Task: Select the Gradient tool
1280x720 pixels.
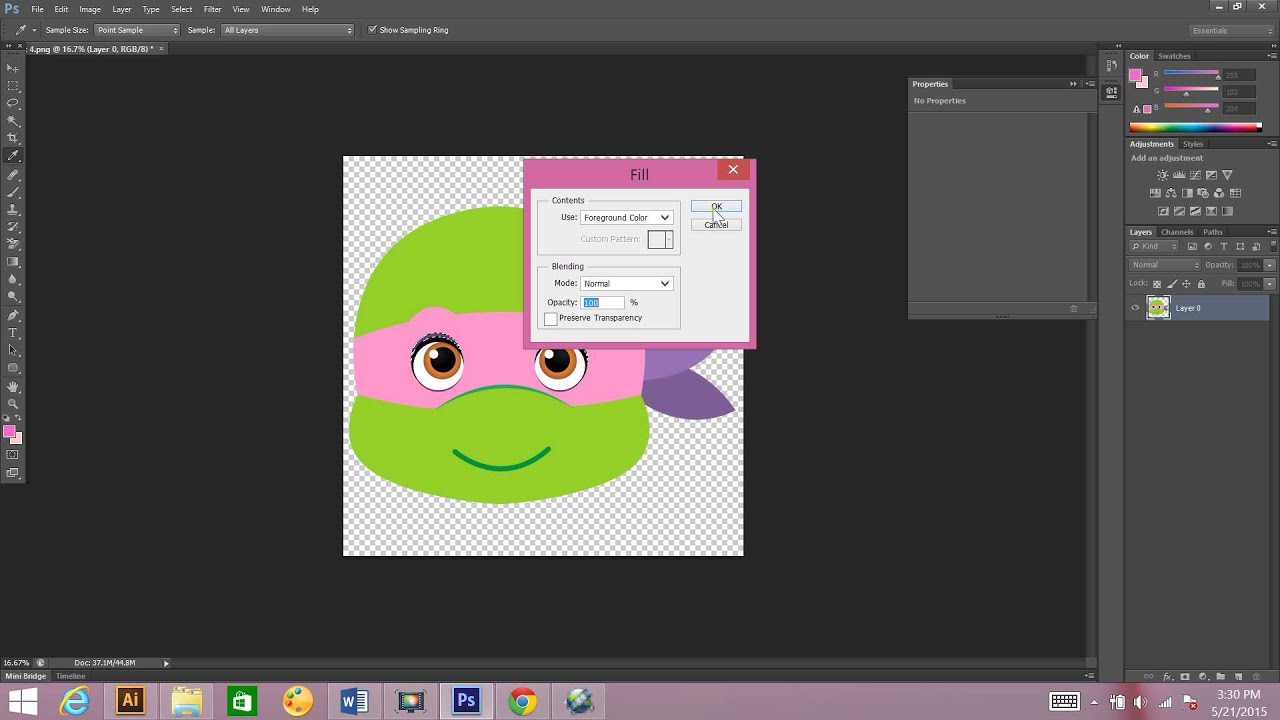Action: tap(13, 262)
